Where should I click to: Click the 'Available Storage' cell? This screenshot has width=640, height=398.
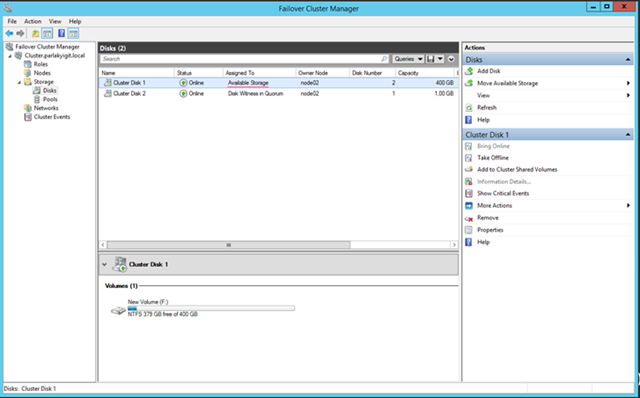tap(248, 83)
